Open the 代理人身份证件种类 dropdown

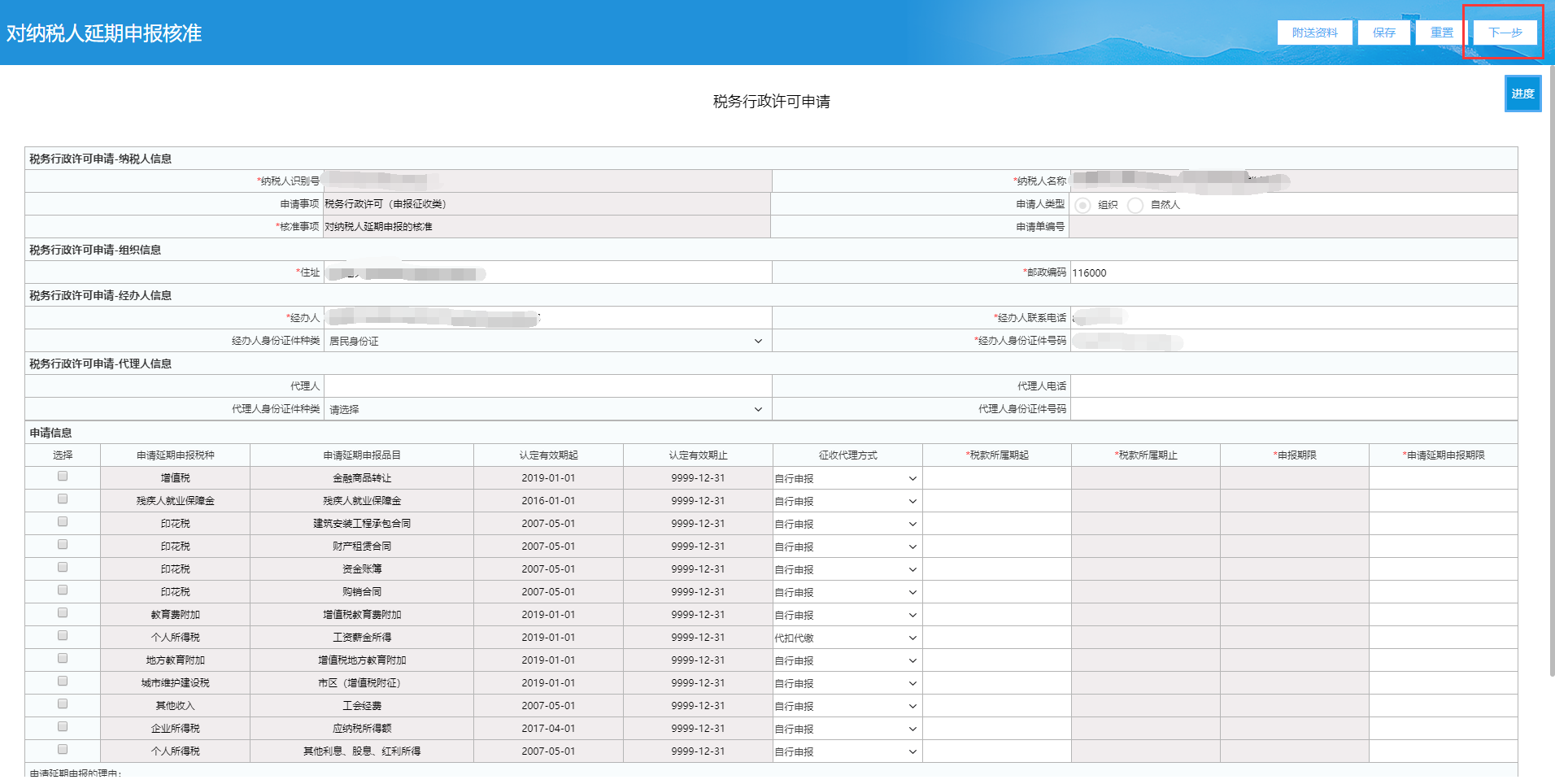547,409
